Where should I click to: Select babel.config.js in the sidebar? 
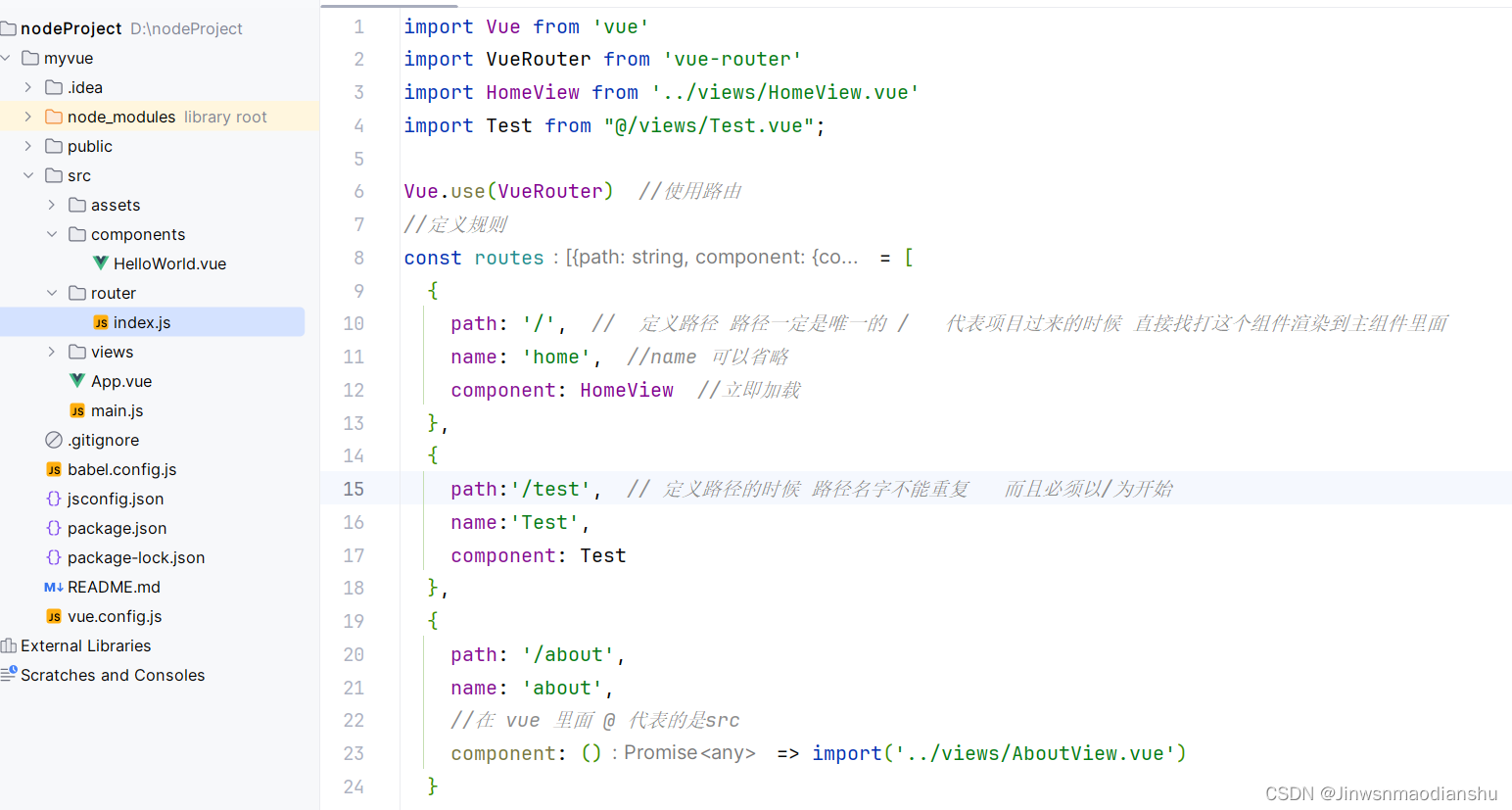pos(122,469)
